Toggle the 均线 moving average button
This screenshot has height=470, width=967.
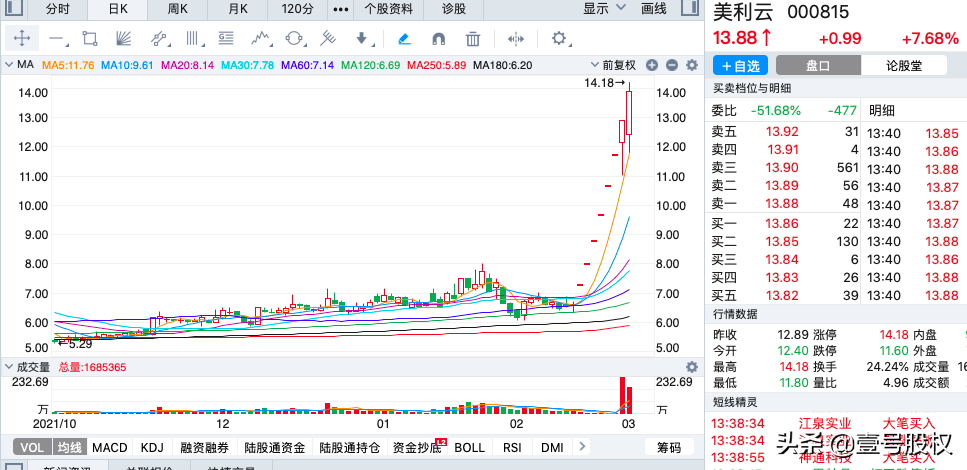coord(69,447)
